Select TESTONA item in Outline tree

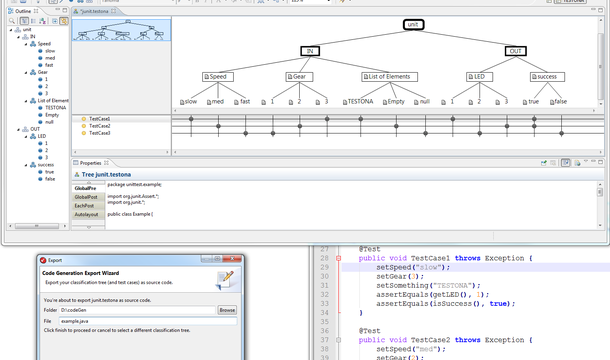56,108
